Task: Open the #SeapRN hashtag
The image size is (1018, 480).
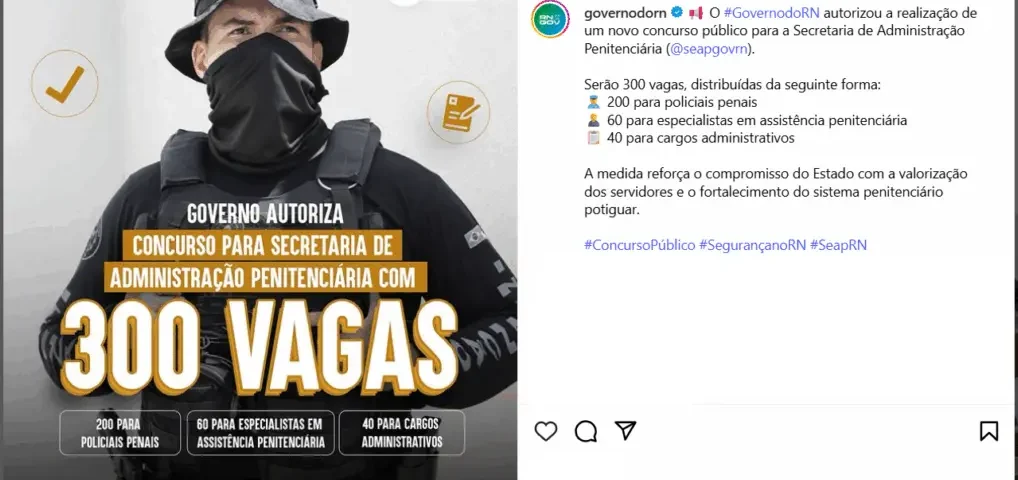Action: [x=838, y=245]
